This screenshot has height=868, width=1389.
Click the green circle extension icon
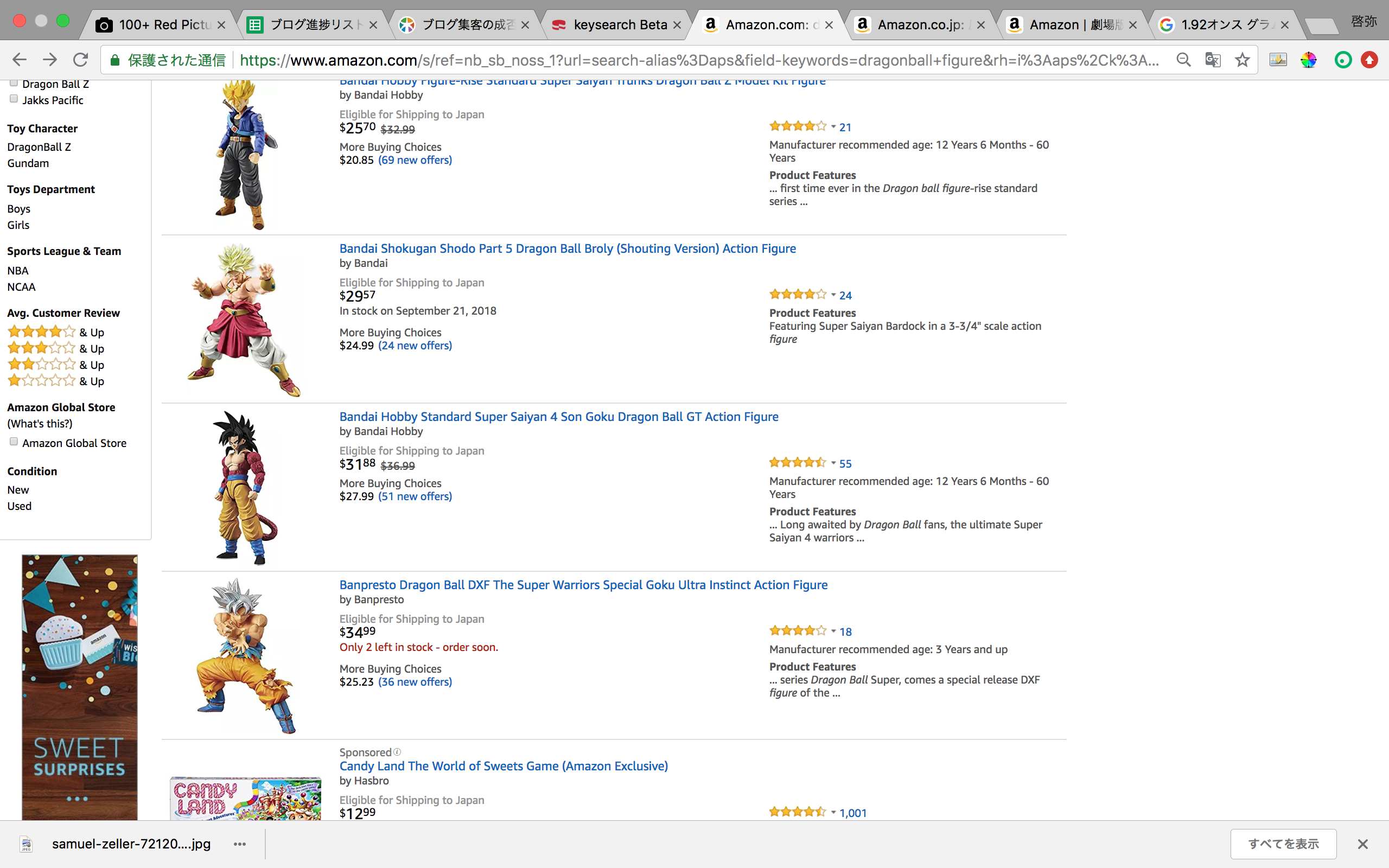(1343, 60)
